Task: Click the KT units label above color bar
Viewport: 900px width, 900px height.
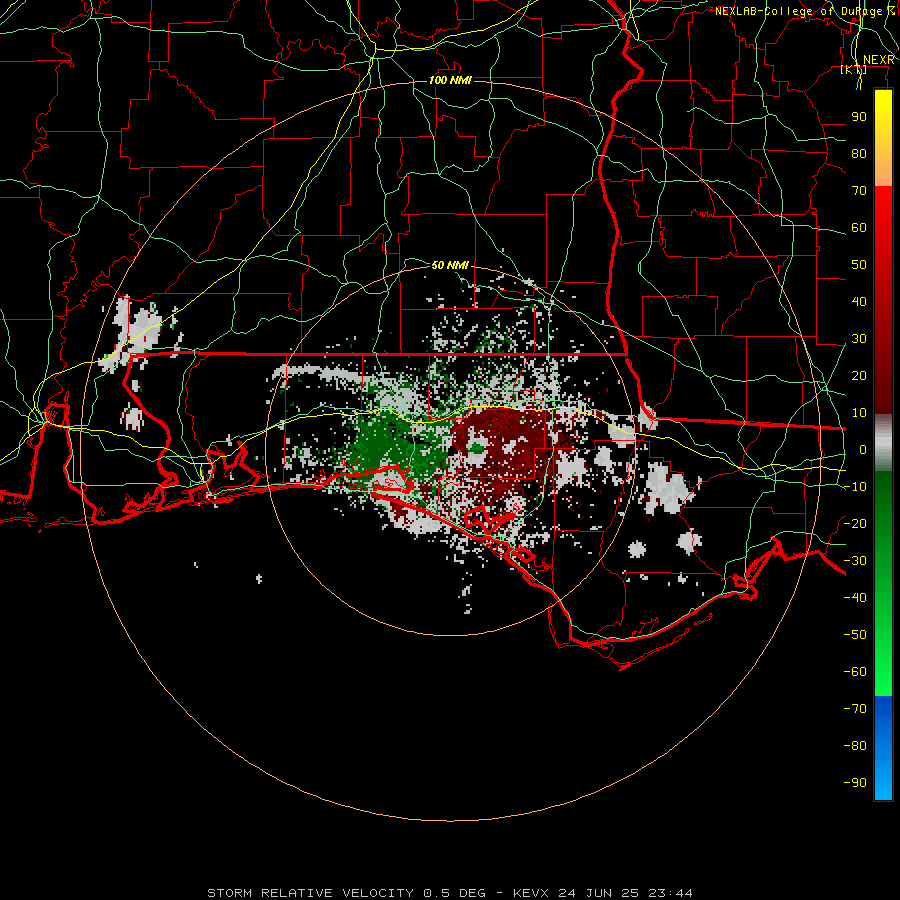Action: point(854,69)
